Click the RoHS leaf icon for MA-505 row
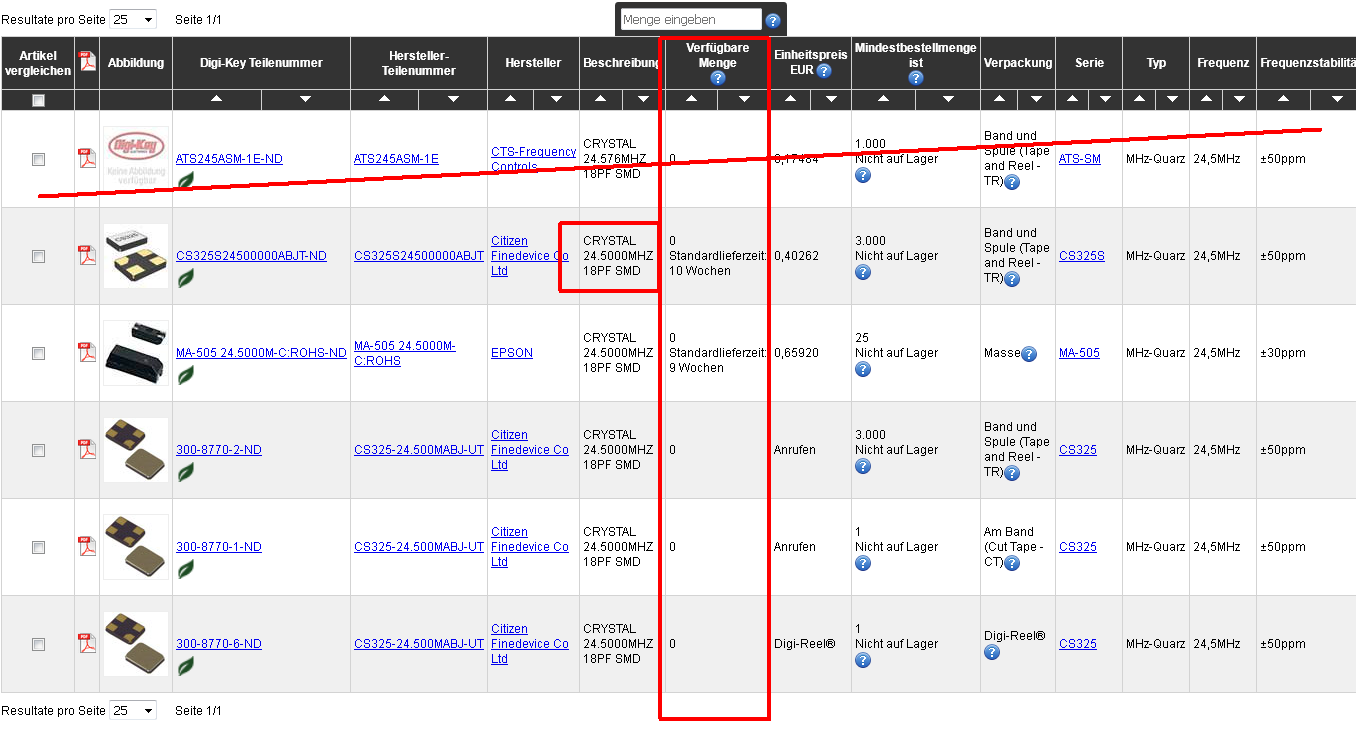 click(186, 375)
